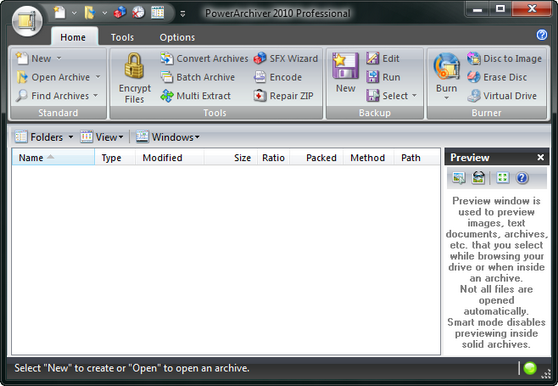Click Batch Archive tool
The width and height of the screenshot is (558, 386).
click(x=198, y=77)
